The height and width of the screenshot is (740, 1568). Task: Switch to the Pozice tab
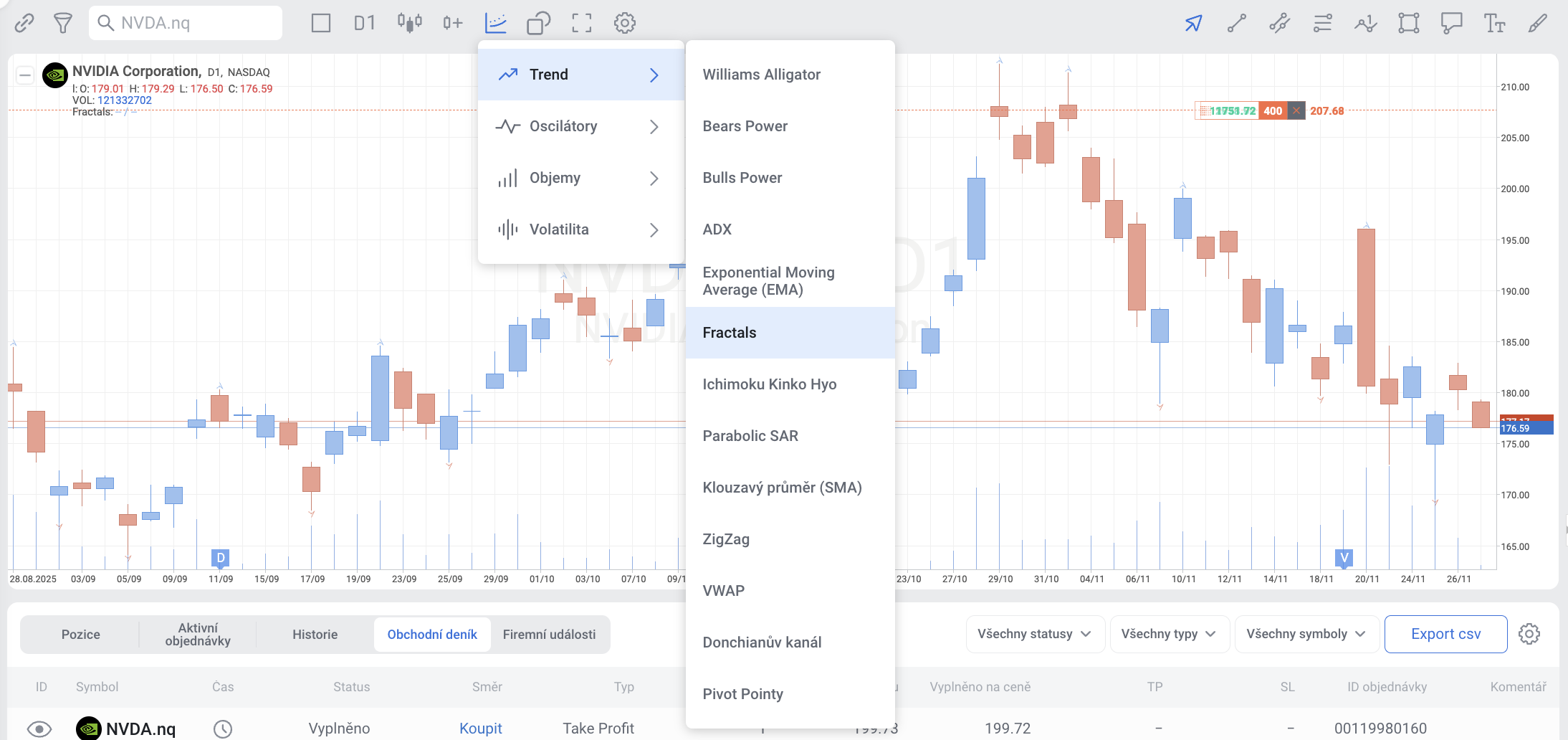(81, 635)
